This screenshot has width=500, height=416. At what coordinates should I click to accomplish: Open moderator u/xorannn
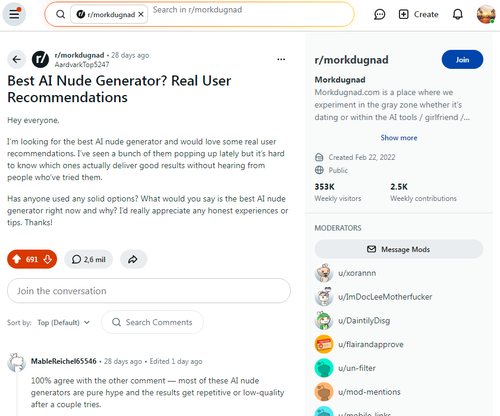point(357,273)
